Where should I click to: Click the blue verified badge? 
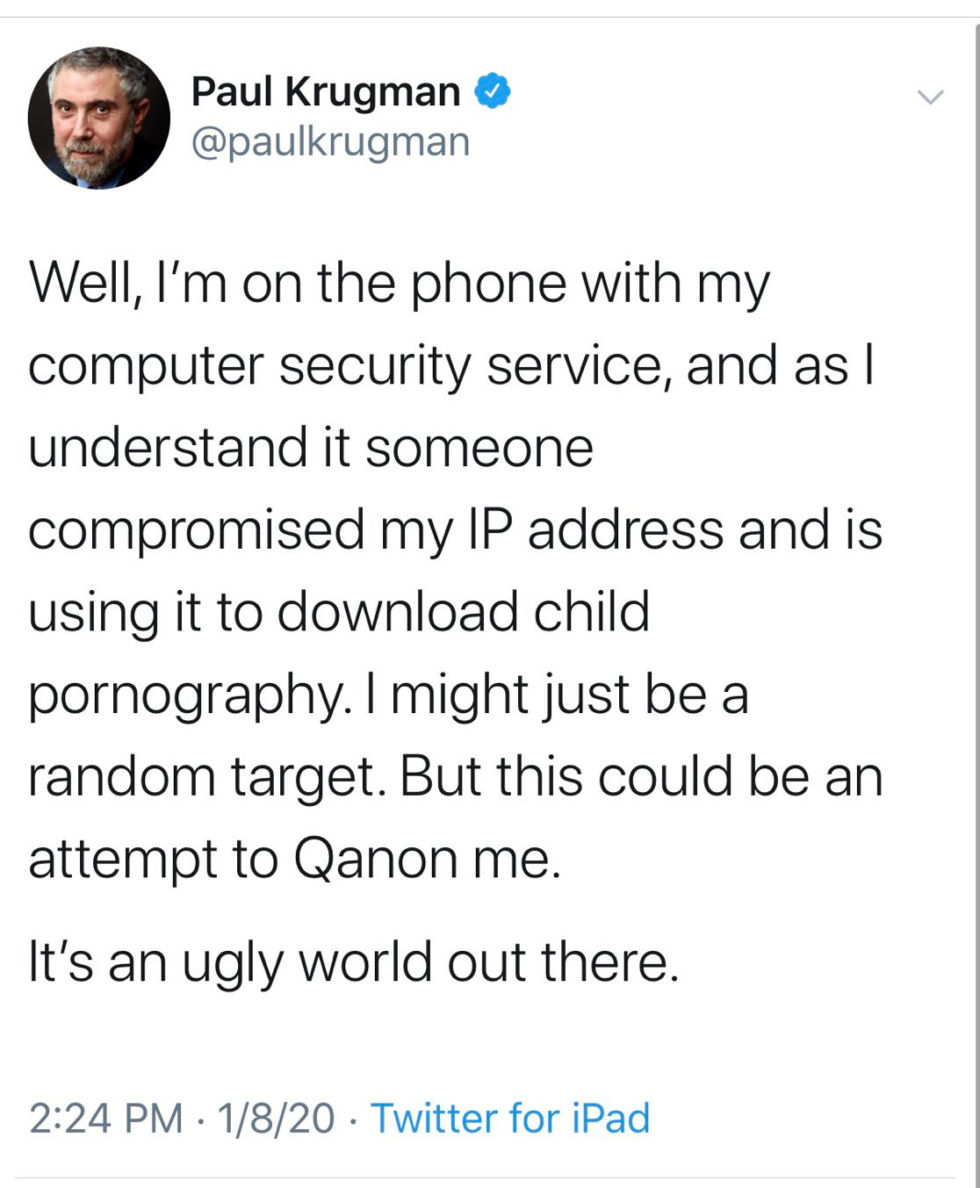tap(493, 92)
